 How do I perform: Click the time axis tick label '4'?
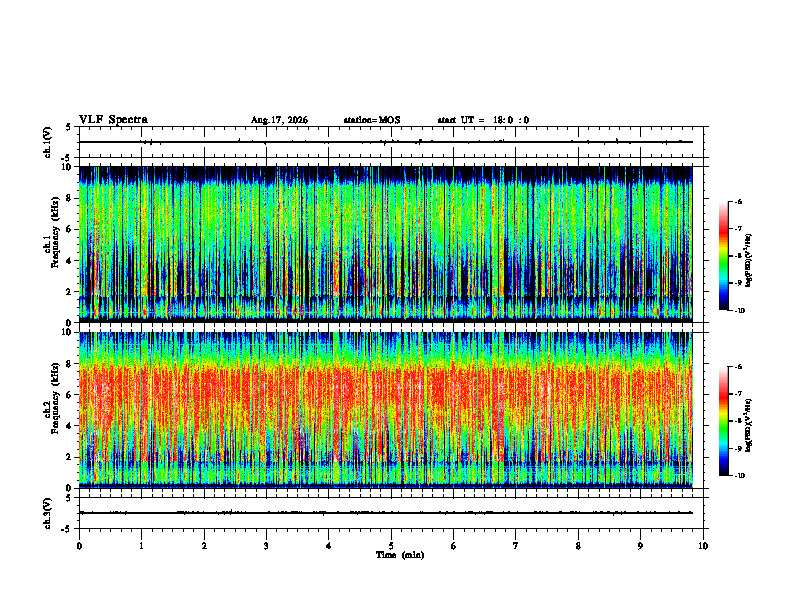[328, 546]
